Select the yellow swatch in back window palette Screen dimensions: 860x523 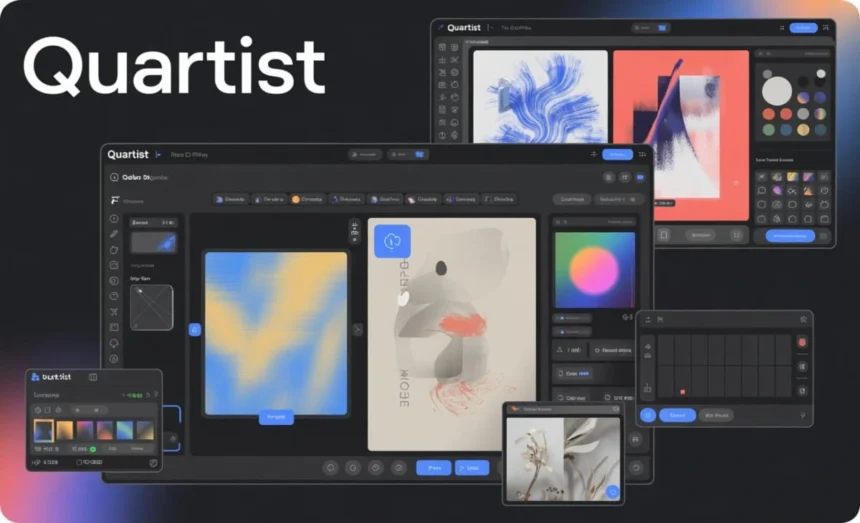tap(803, 130)
